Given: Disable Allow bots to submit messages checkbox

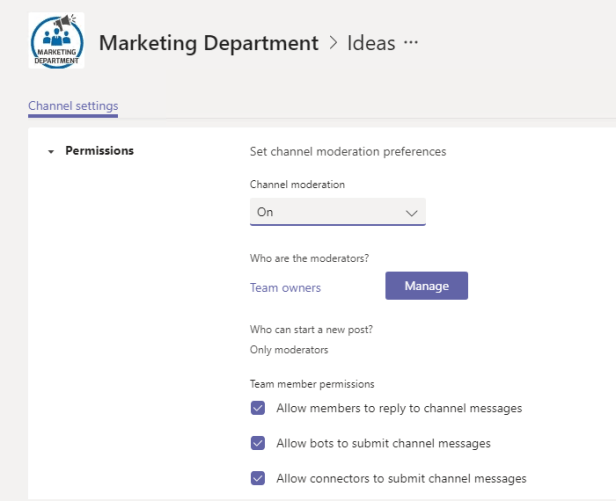Looking at the screenshot, I should pyautogui.click(x=258, y=443).
